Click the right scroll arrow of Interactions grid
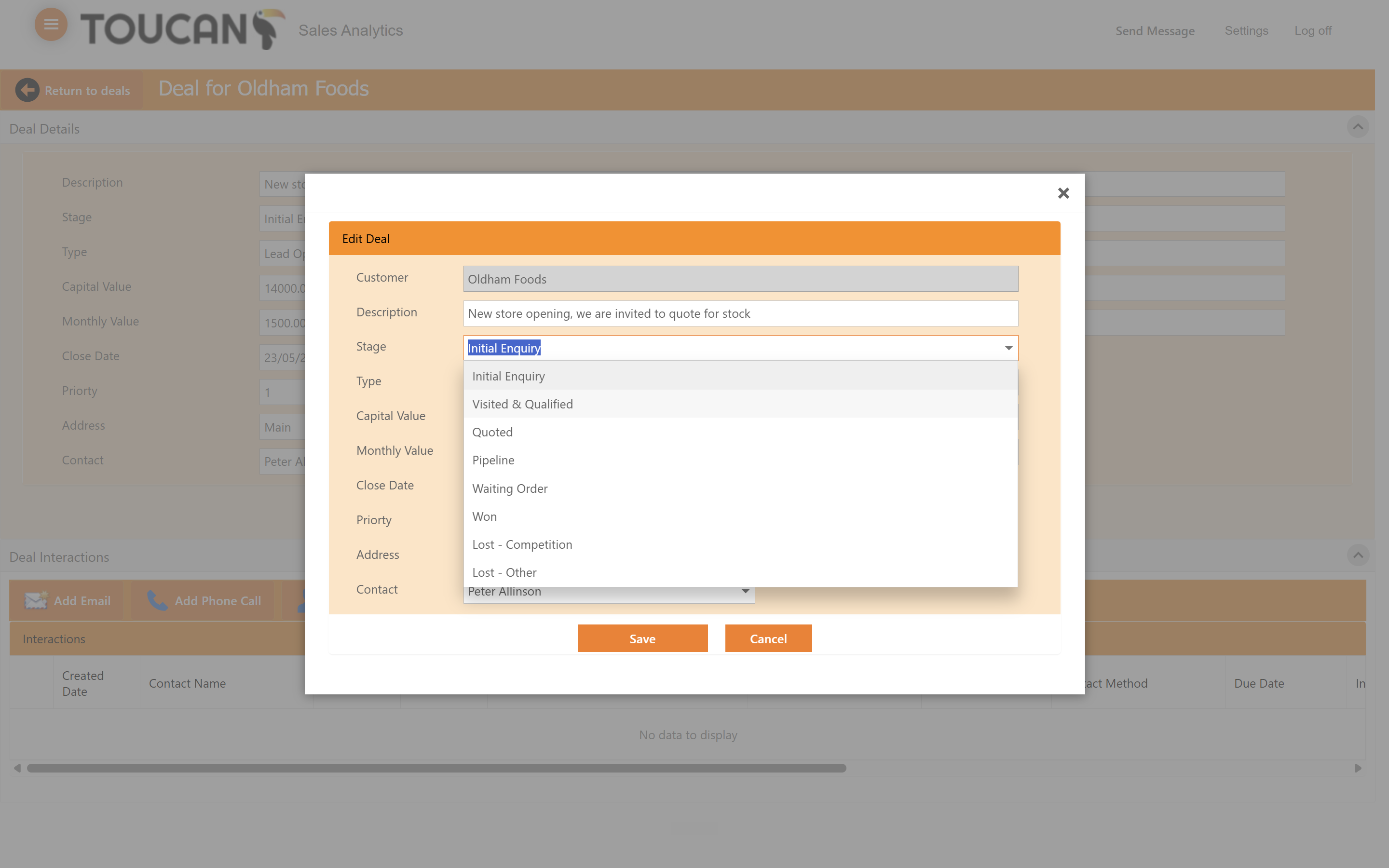 (1358, 768)
